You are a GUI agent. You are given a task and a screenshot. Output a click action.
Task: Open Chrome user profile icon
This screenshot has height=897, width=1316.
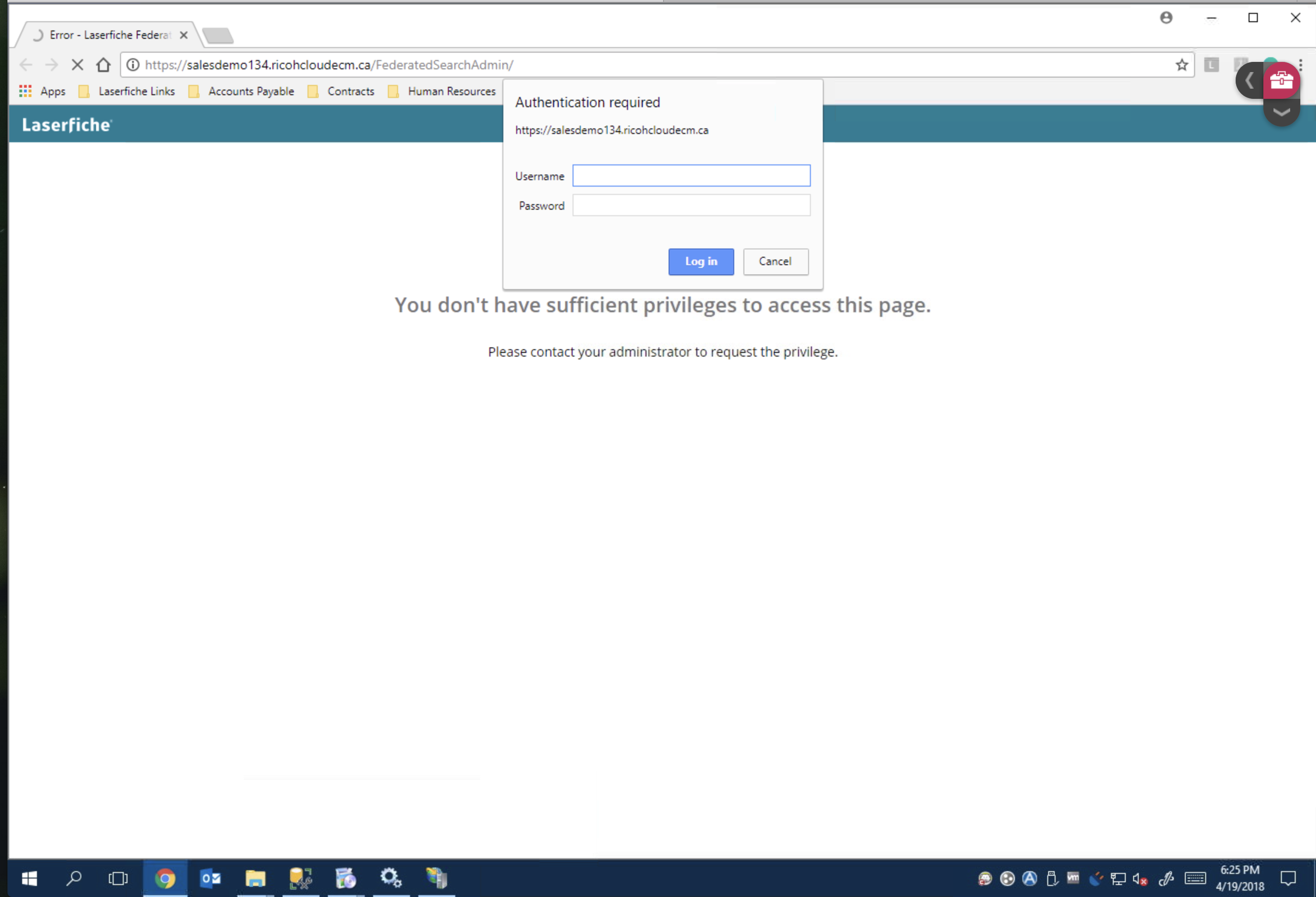coord(1166,18)
